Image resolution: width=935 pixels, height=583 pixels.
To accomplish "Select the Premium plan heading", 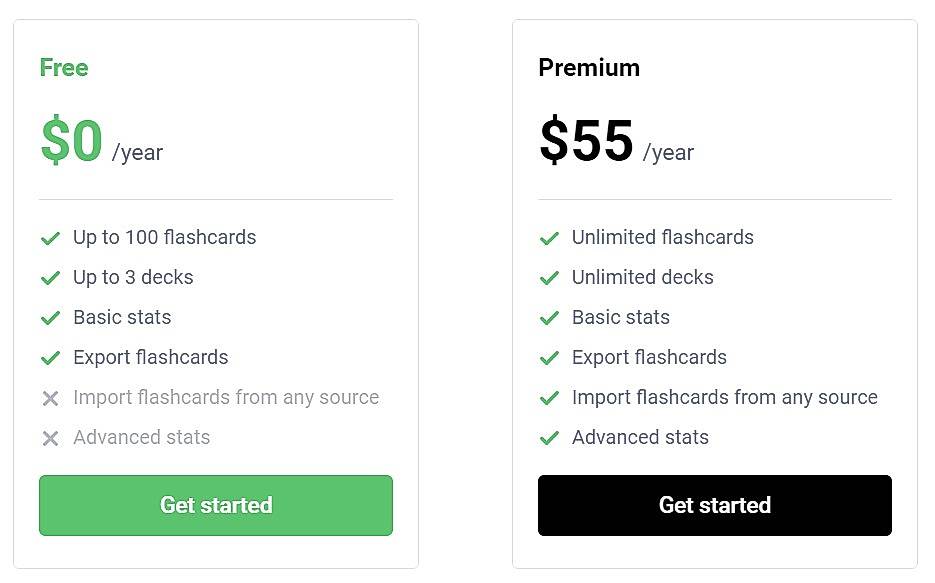I will pos(589,68).
